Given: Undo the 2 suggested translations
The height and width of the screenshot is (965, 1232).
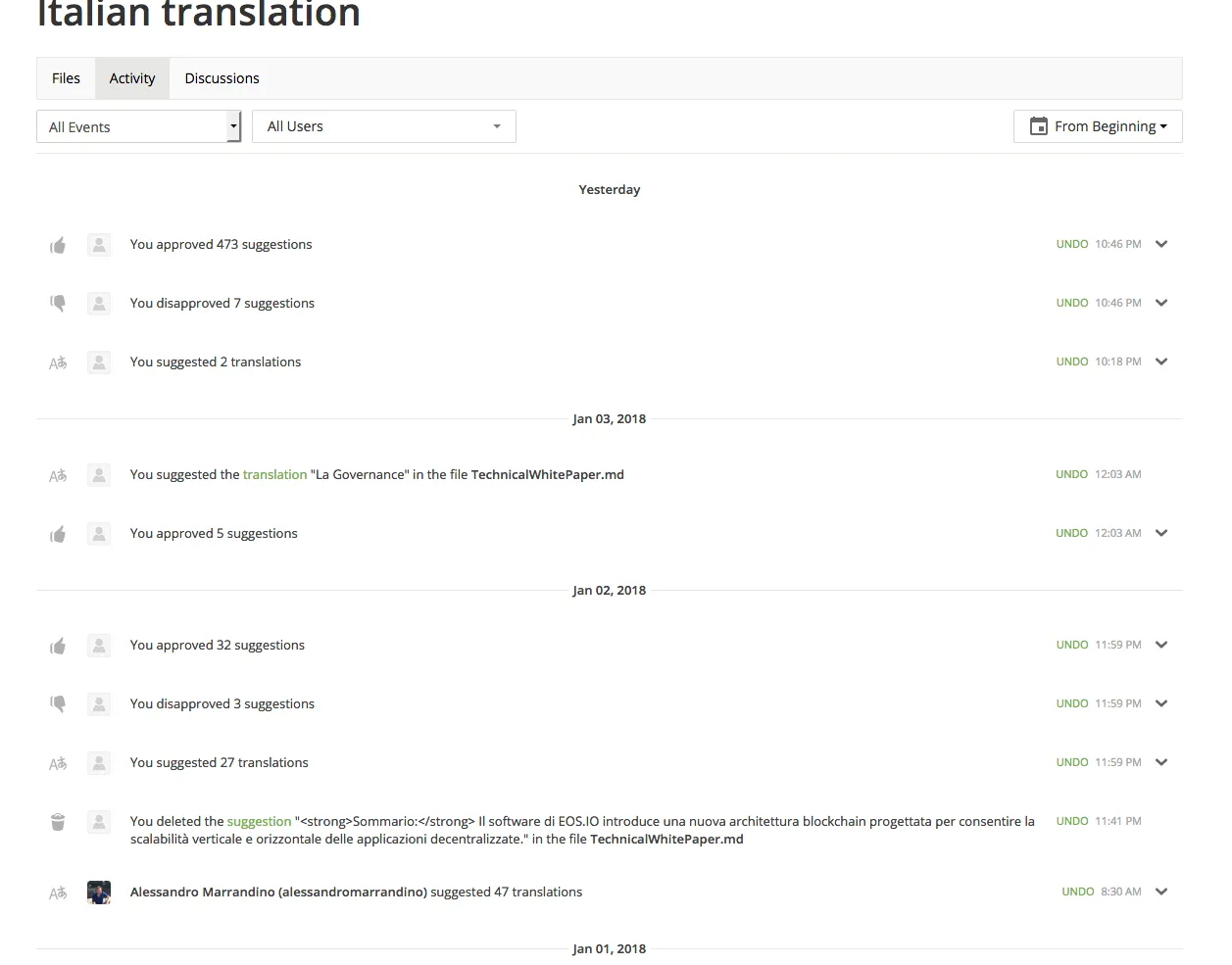Looking at the screenshot, I should tap(1072, 362).
